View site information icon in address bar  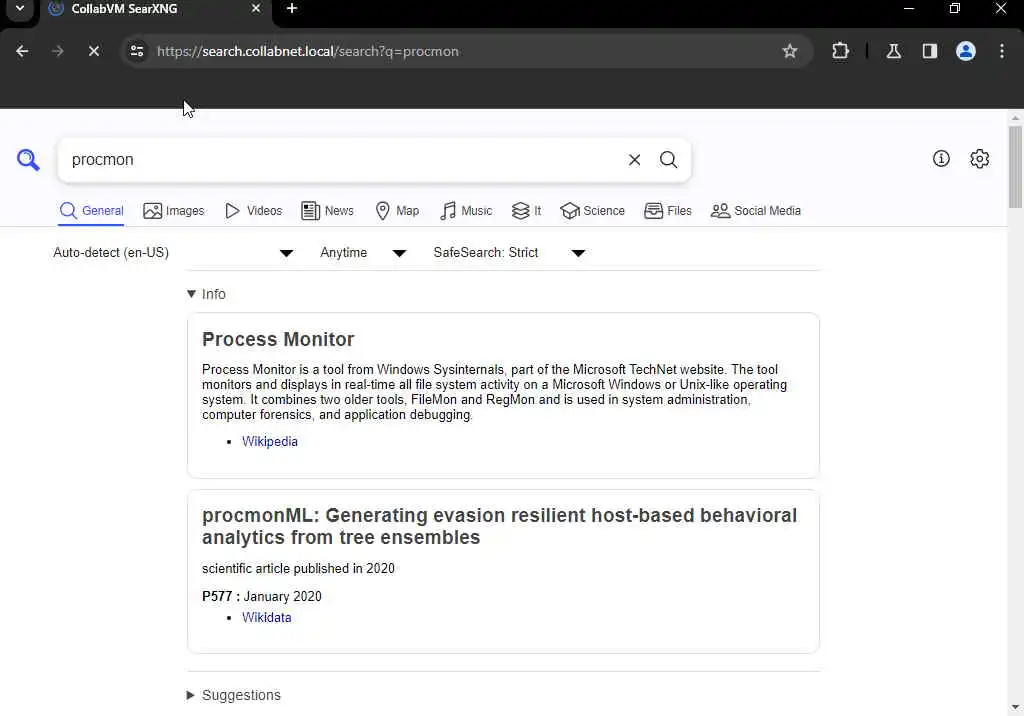point(136,51)
